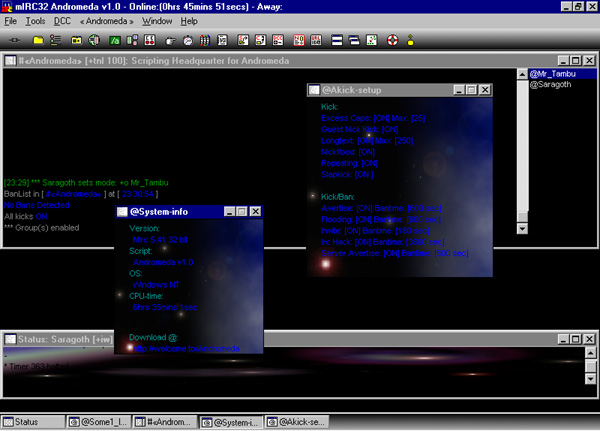Click the yellow About icon in toolbar
This screenshot has width=600, height=431.
[410, 40]
